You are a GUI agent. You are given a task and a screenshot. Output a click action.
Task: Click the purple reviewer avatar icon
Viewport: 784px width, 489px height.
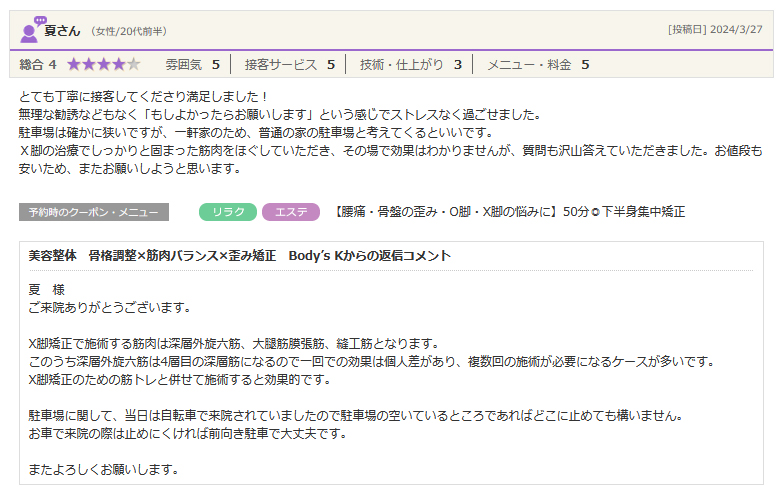pyautogui.click(x=31, y=29)
